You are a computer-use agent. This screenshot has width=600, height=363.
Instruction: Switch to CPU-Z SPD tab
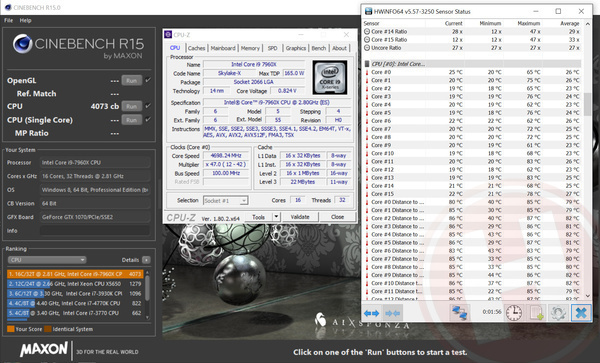pyautogui.click(x=272, y=48)
